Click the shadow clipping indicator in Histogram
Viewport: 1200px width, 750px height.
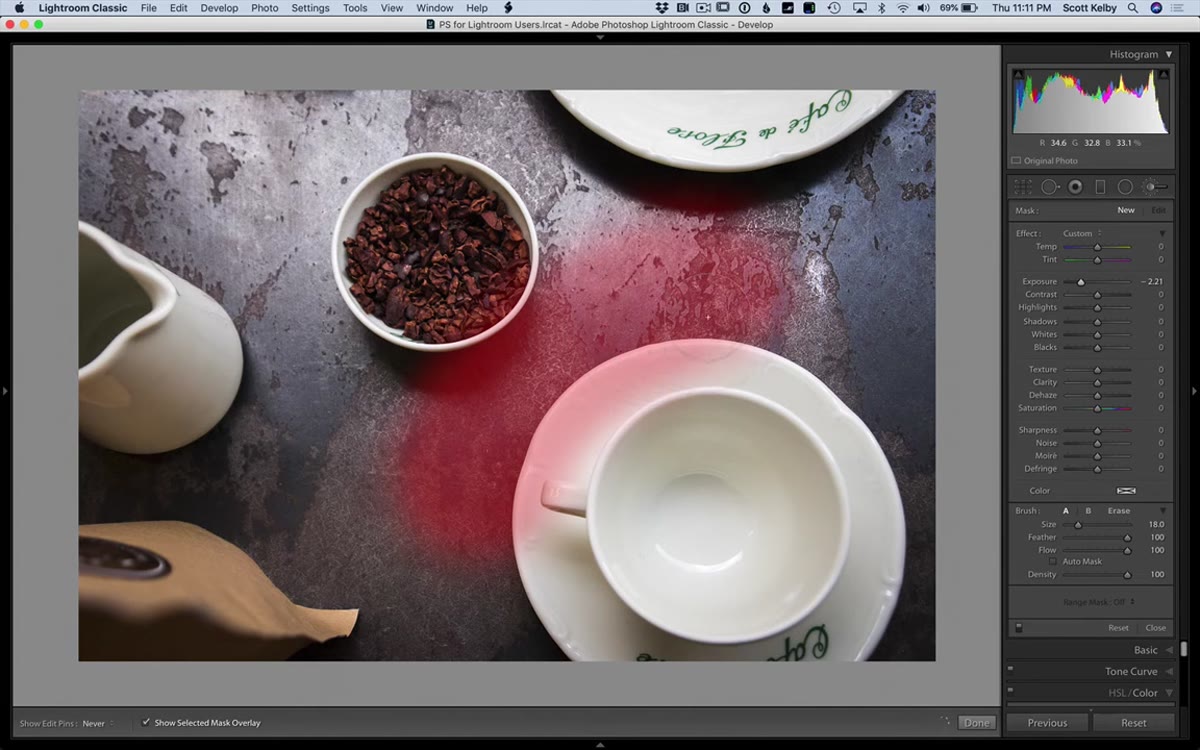click(x=1019, y=74)
